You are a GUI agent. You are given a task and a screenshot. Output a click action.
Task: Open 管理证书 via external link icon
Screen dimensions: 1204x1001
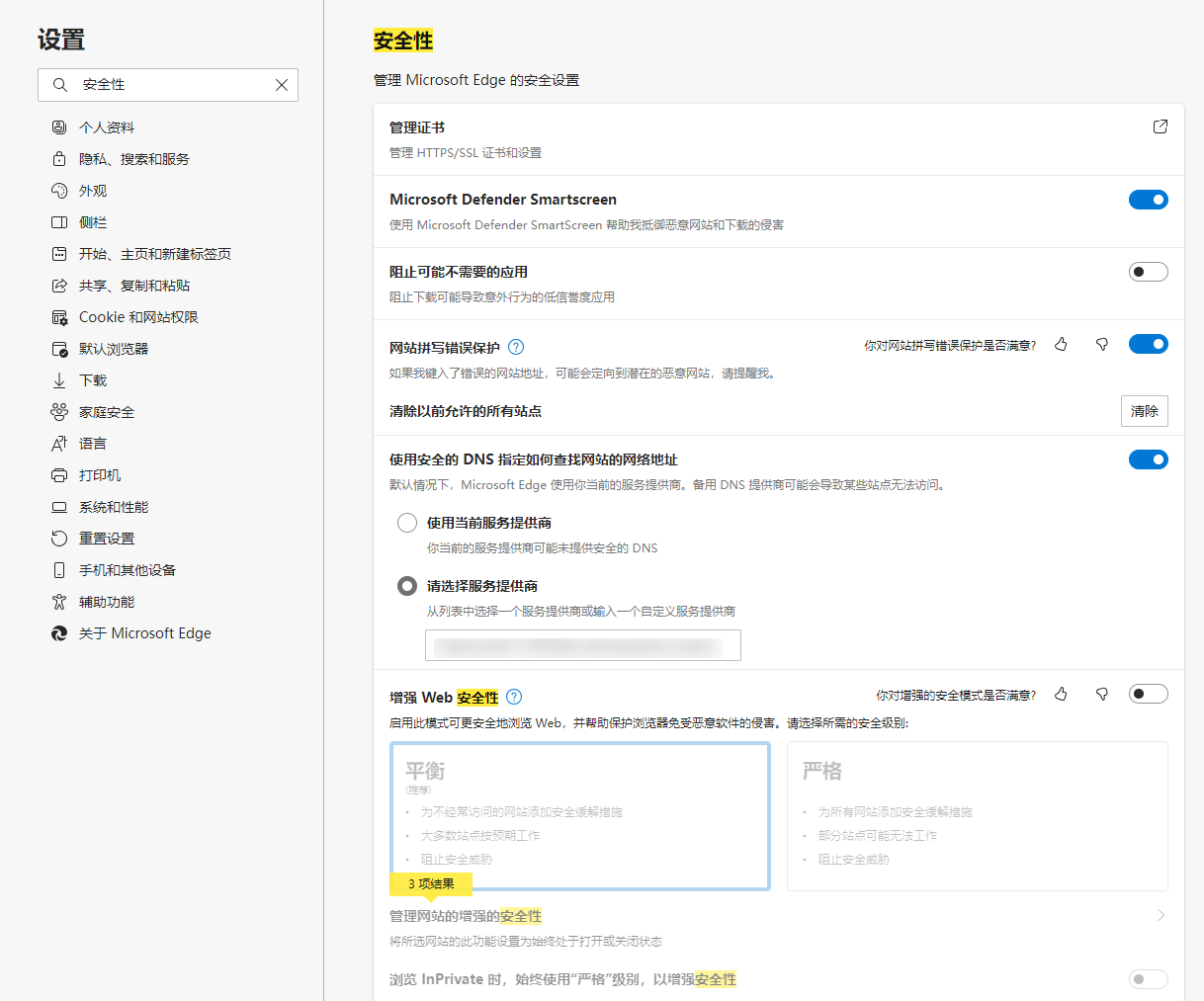[x=1161, y=126]
